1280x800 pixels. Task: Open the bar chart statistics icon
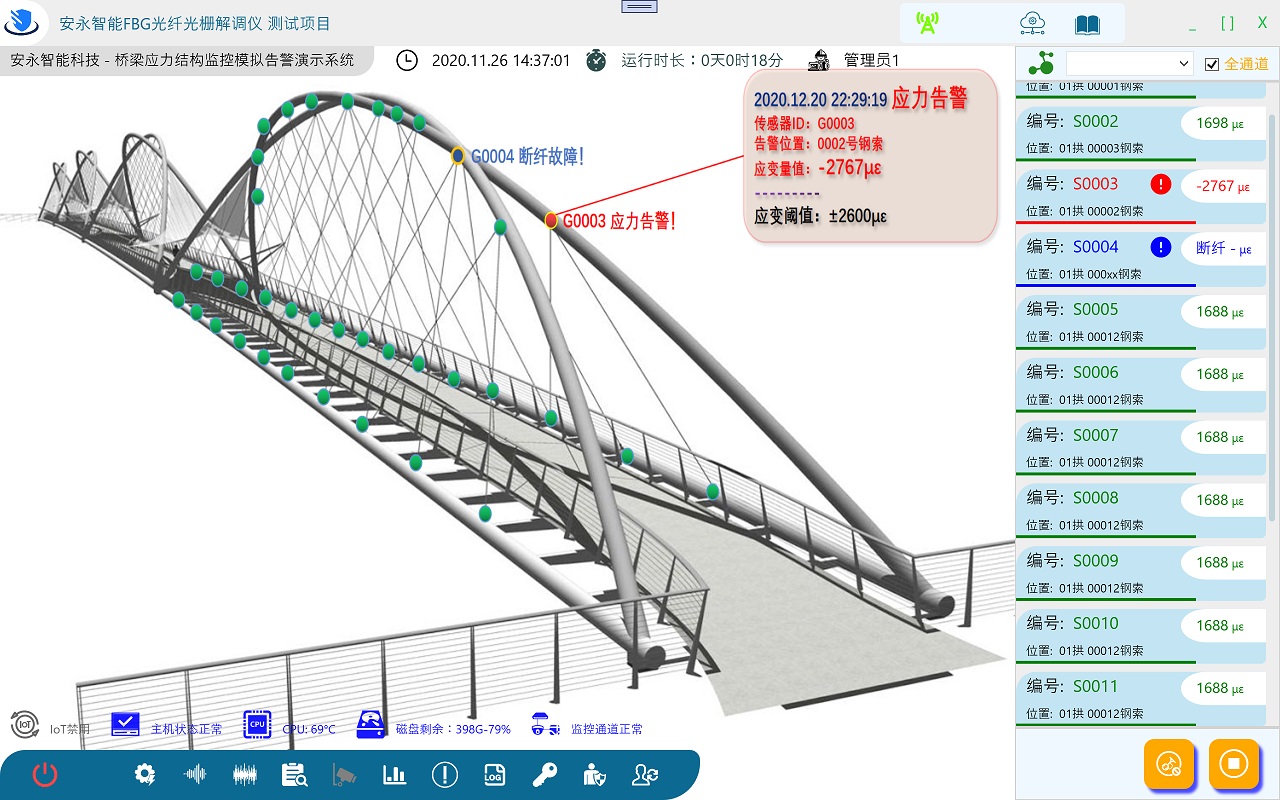point(394,774)
